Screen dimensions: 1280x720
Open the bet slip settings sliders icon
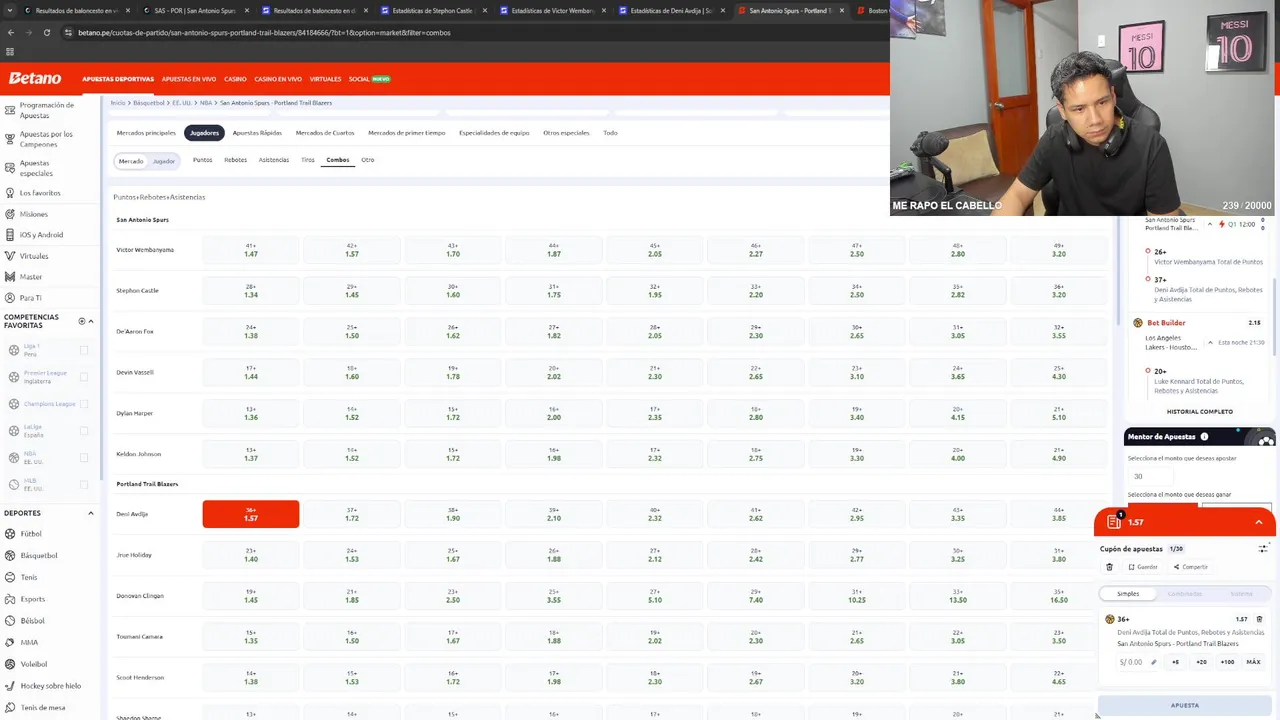coord(1263,548)
